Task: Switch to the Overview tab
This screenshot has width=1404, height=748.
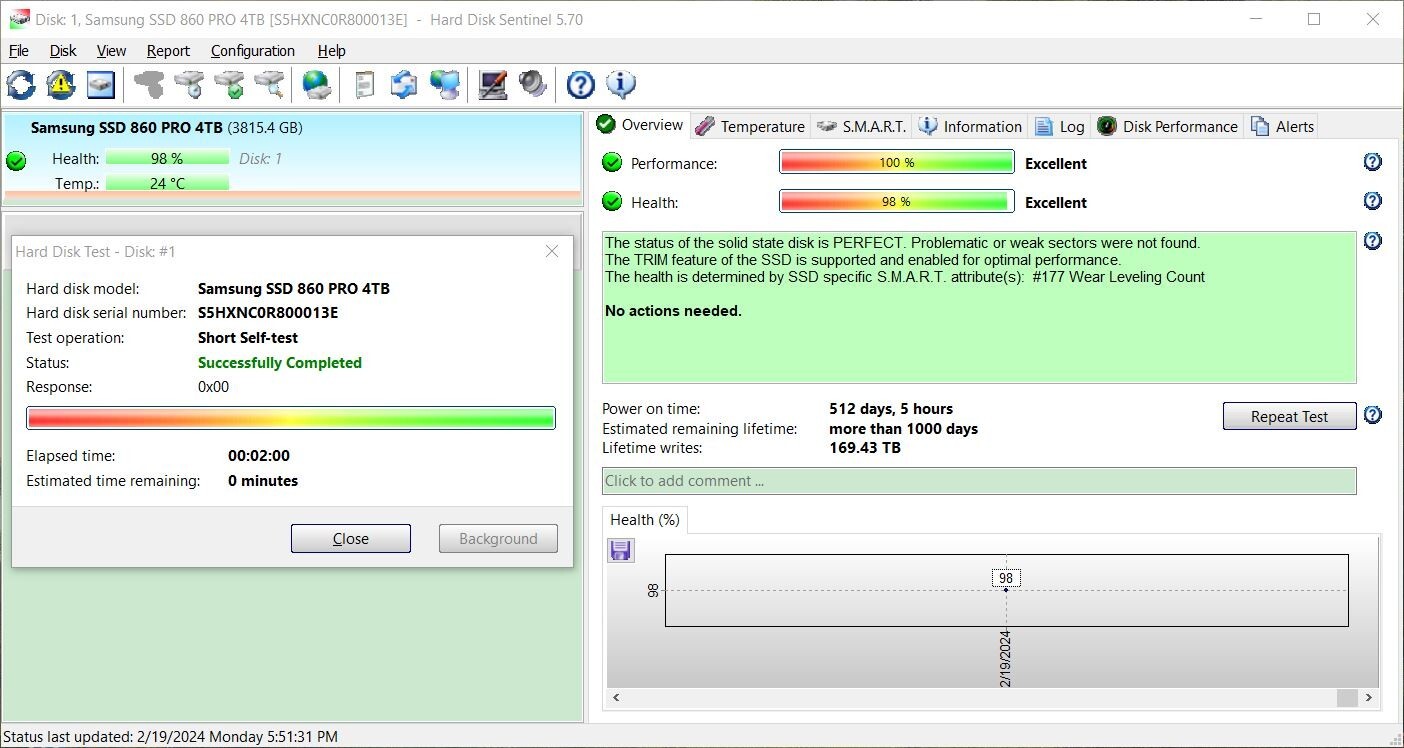Action: (640, 125)
